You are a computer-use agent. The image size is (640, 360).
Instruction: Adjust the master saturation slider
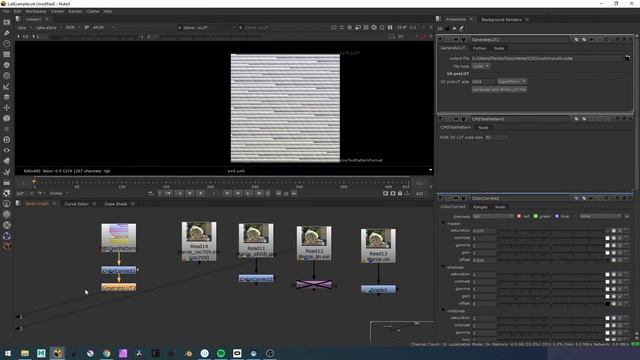[551, 231]
